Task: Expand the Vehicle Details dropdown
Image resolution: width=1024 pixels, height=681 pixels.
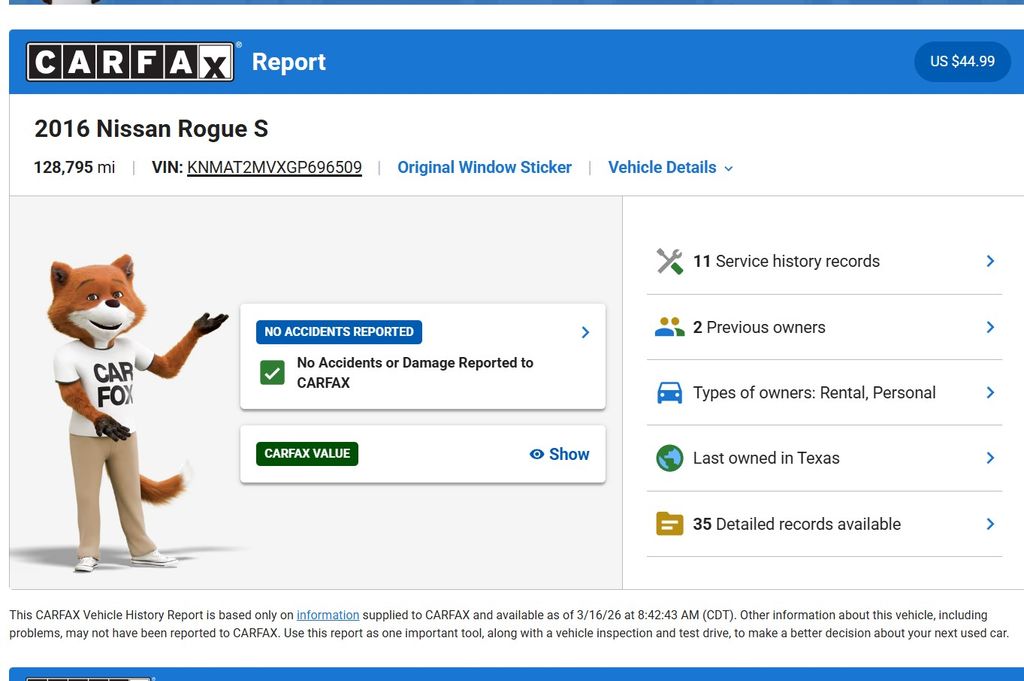Action: [670, 168]
